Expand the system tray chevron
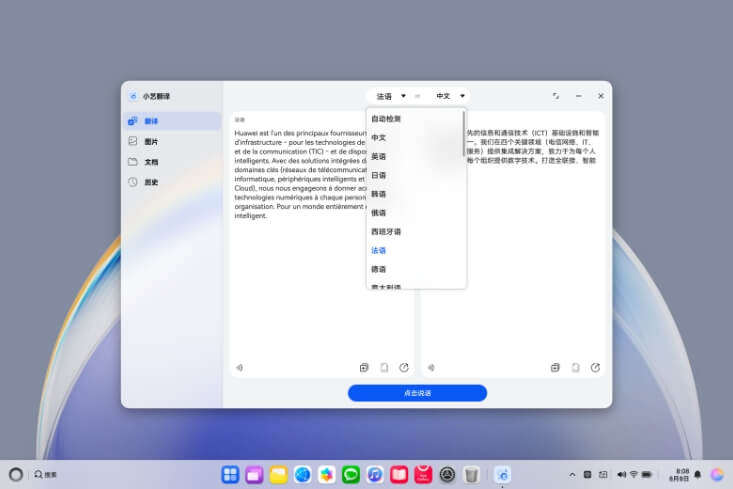Image resolution: width=733 pixels, height=489 pixels. [x=572, y=475]
